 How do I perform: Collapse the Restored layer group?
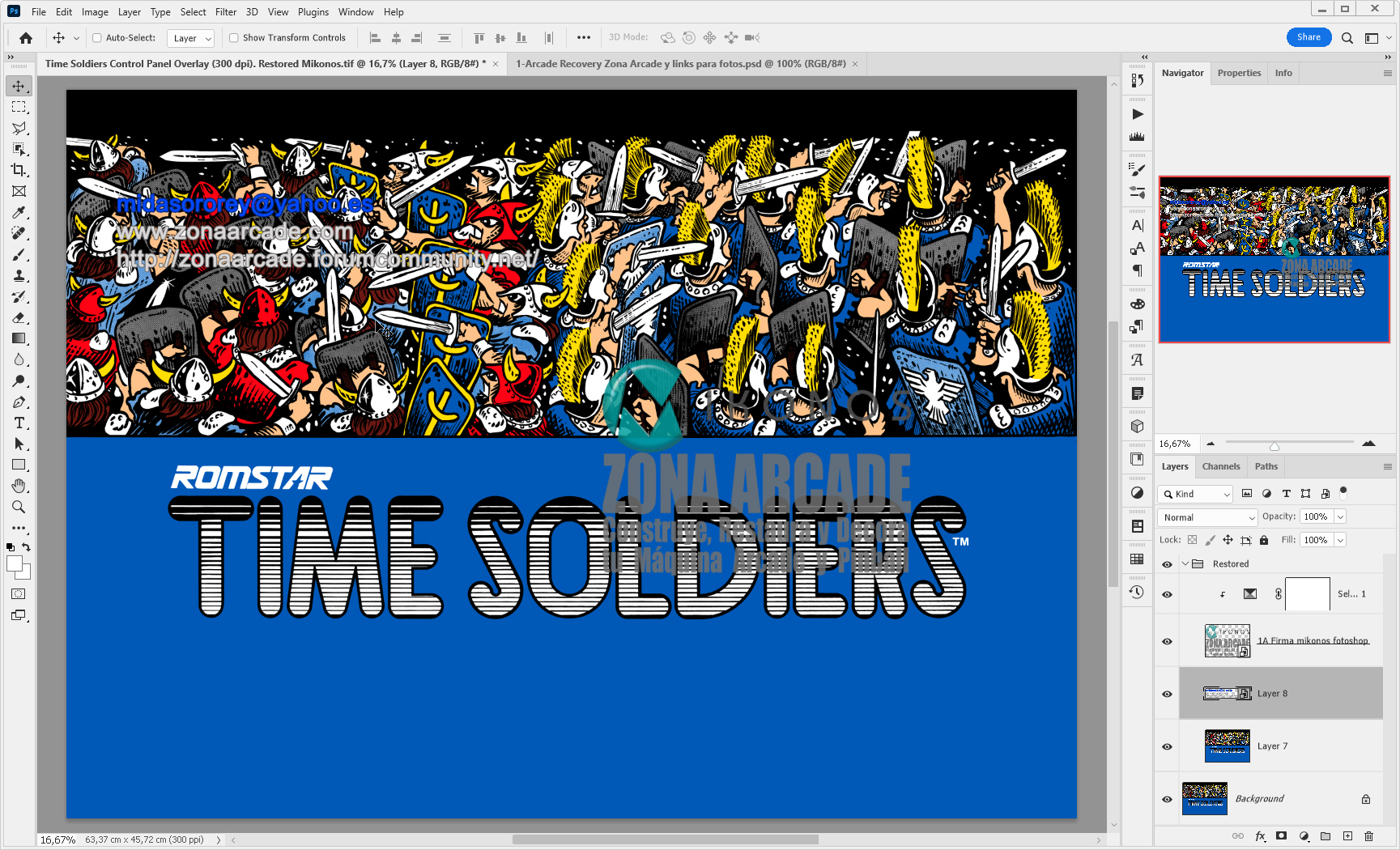point(1185,563)
